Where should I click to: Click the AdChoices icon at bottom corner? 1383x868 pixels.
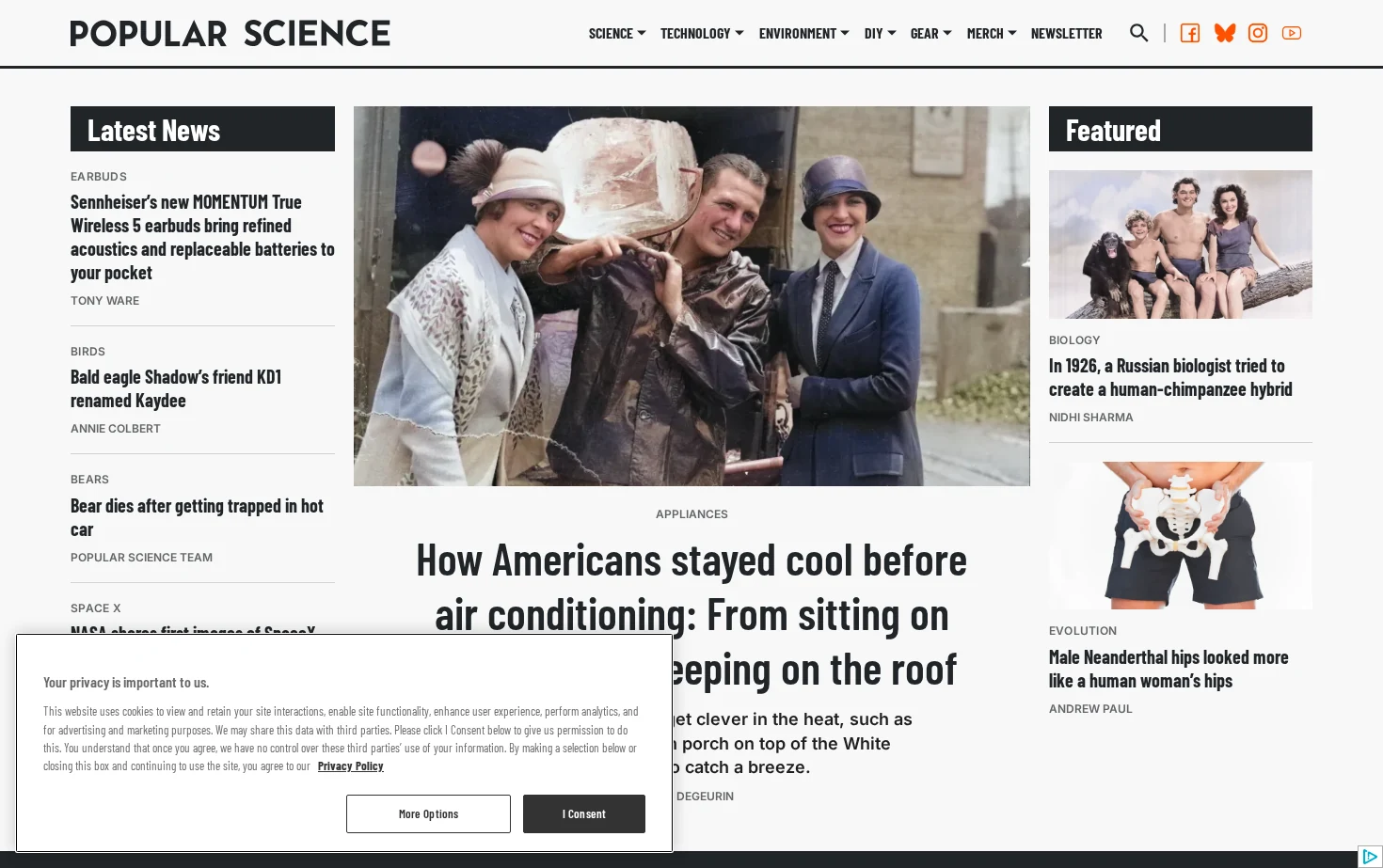pyautogui.click(x=1371, y=857)
